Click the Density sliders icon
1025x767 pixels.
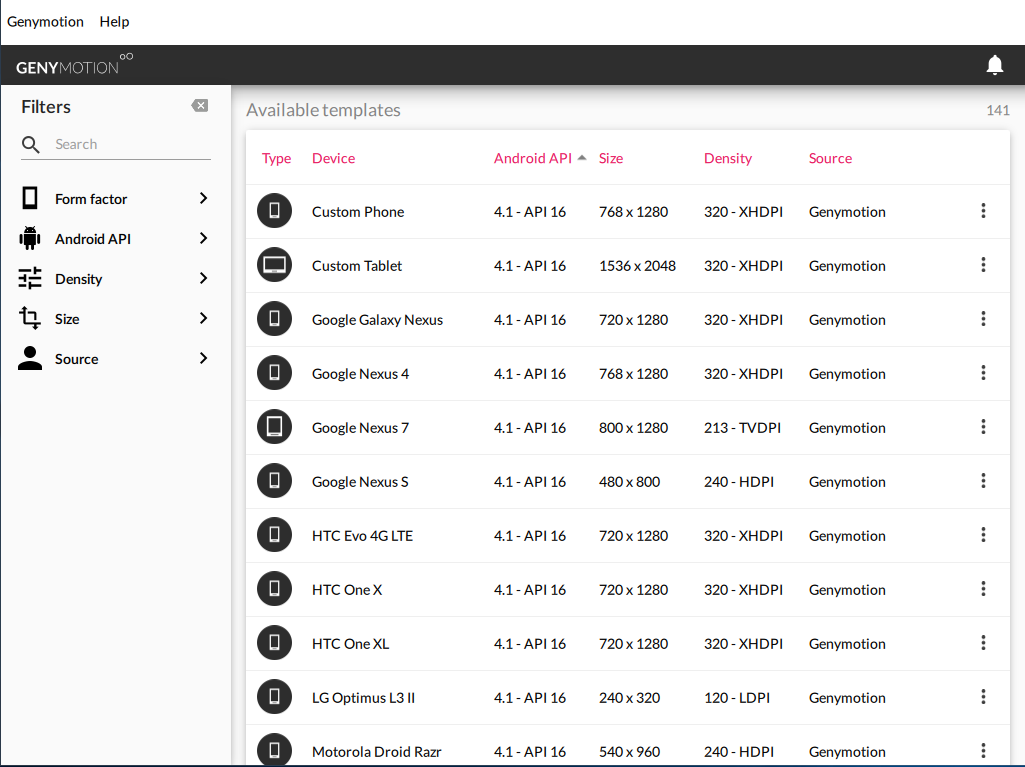tap(30, 279)
